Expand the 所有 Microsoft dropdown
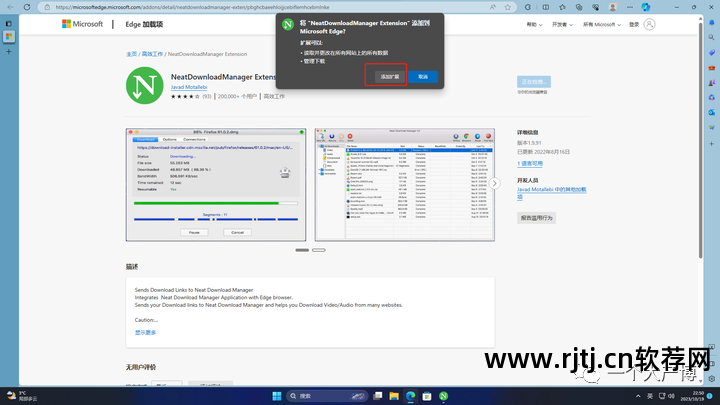Image resolution: width=720 pixels, height=405 pixels. pyautogui.click(x=602, y=24)
